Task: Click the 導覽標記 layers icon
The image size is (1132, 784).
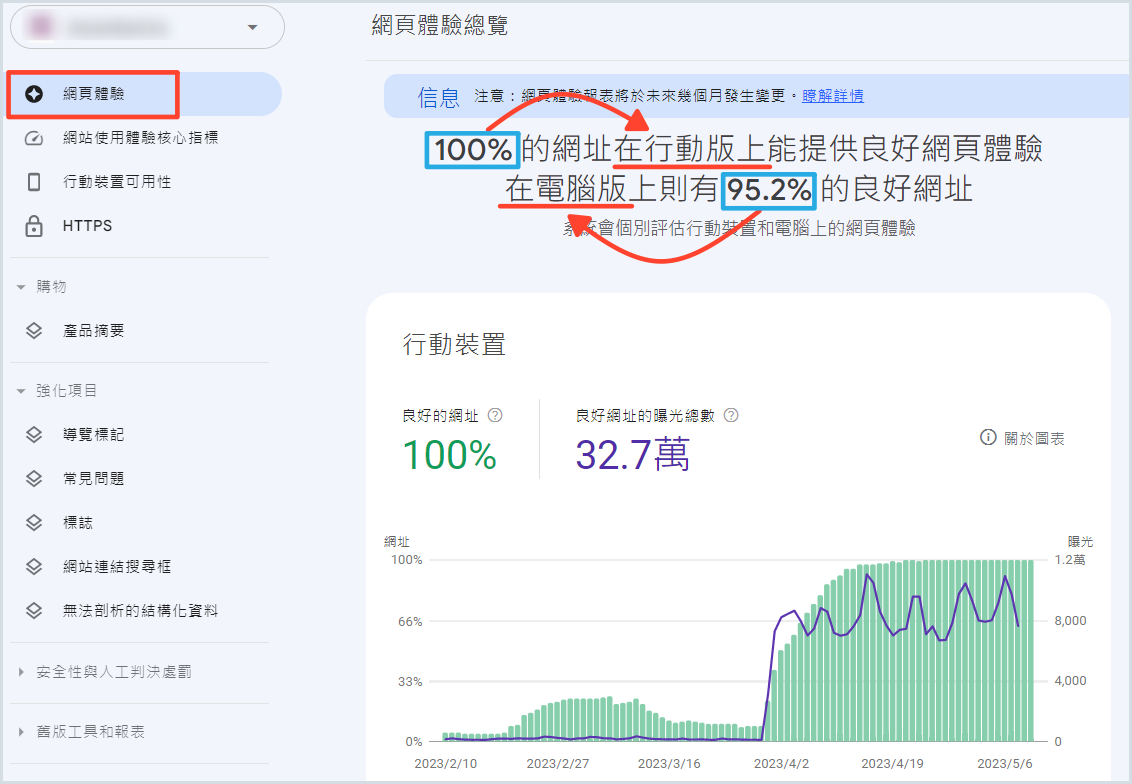Action: click(34, 435)
